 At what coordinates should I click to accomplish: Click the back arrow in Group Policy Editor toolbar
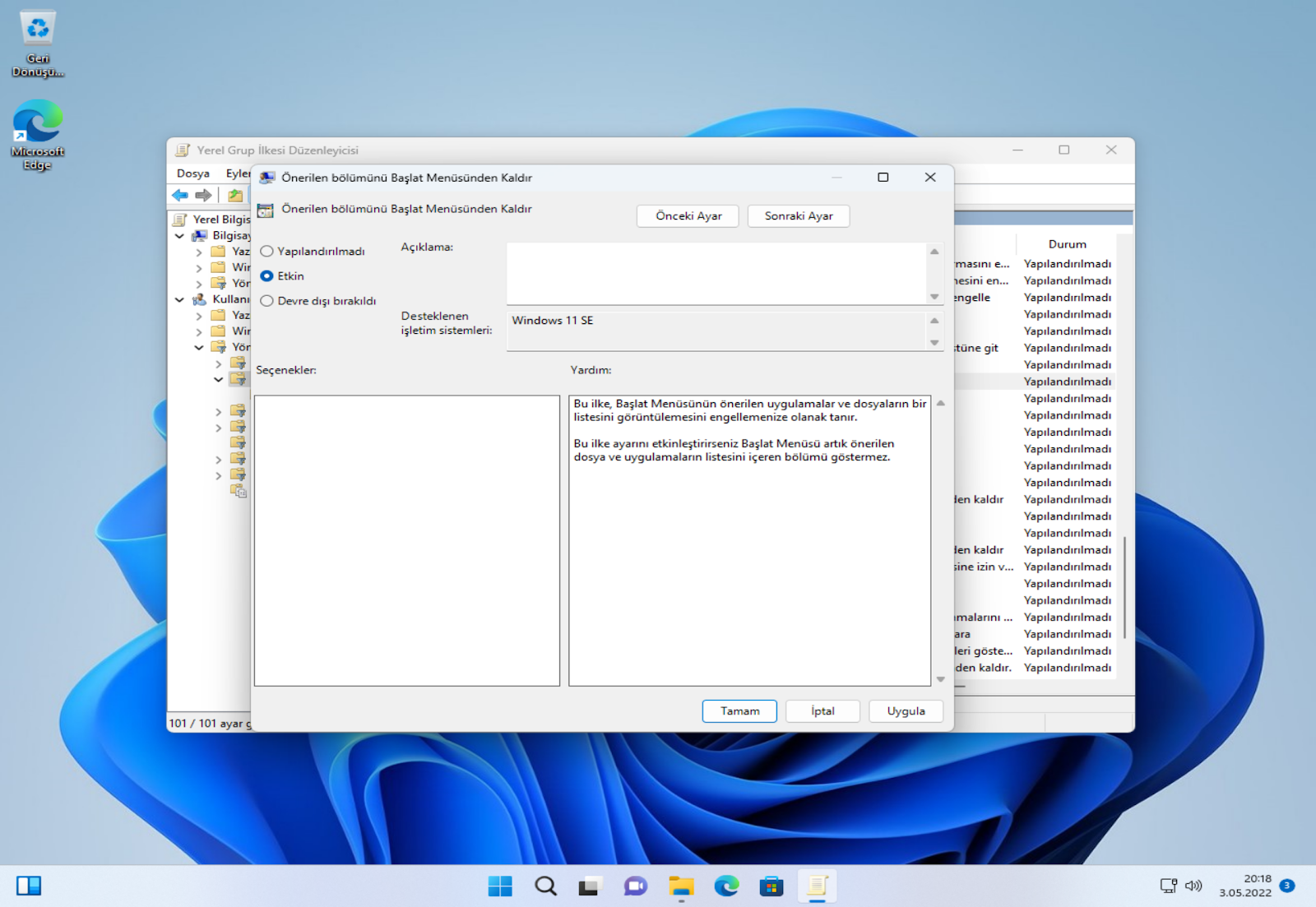click(180, 195)
